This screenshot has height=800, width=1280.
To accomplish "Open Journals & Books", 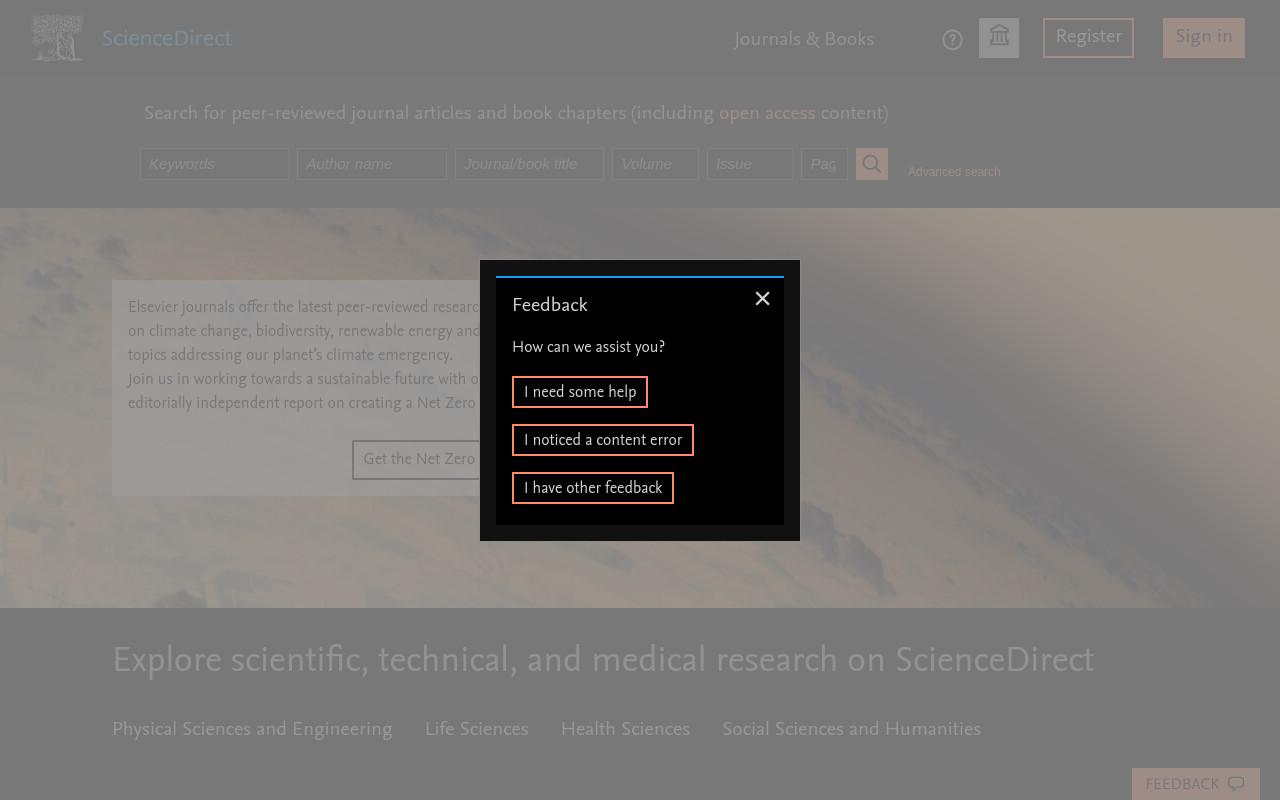I will (804, 40).
